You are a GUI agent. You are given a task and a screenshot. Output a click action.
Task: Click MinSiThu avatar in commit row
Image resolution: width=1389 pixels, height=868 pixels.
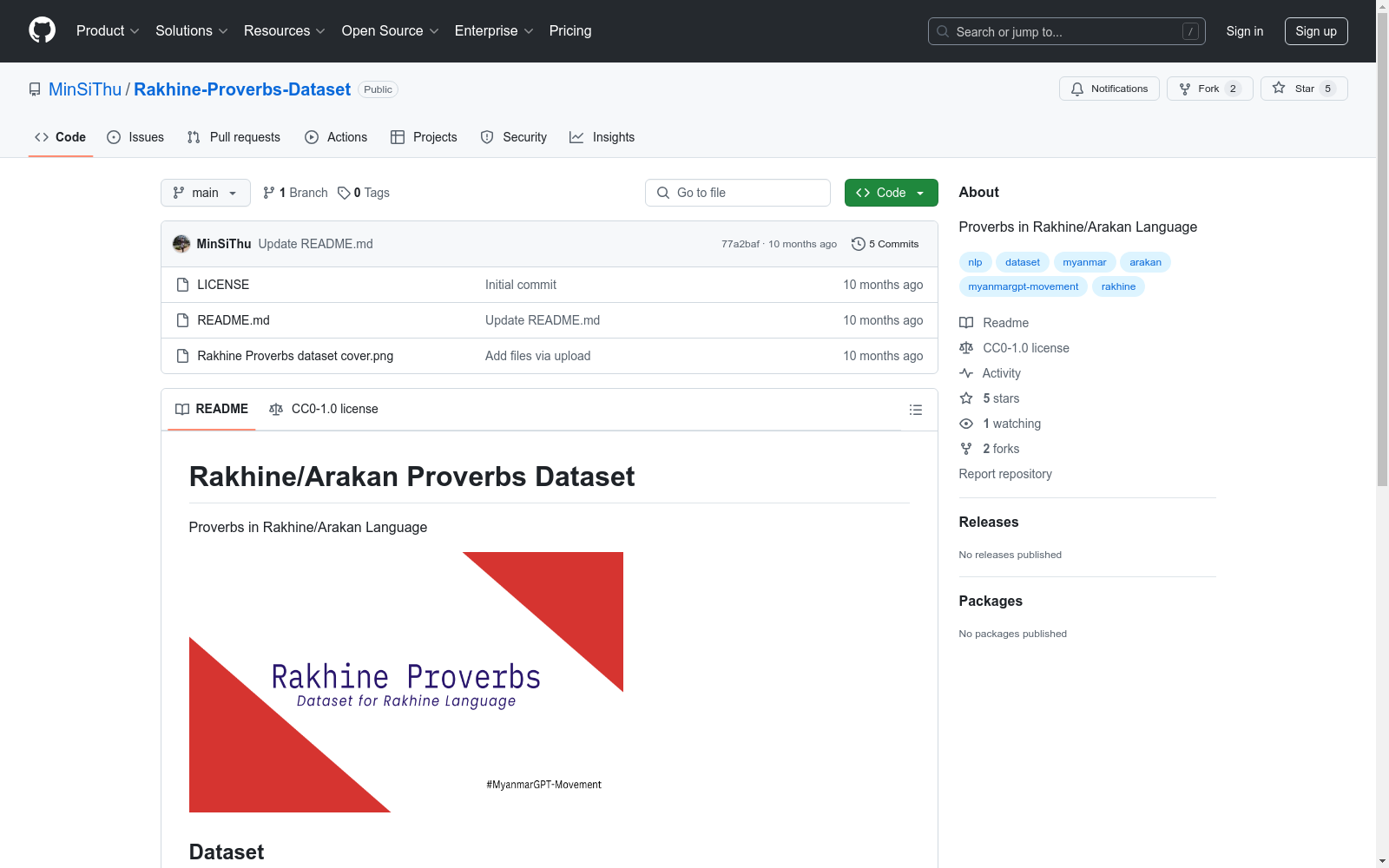click(181, 244)
